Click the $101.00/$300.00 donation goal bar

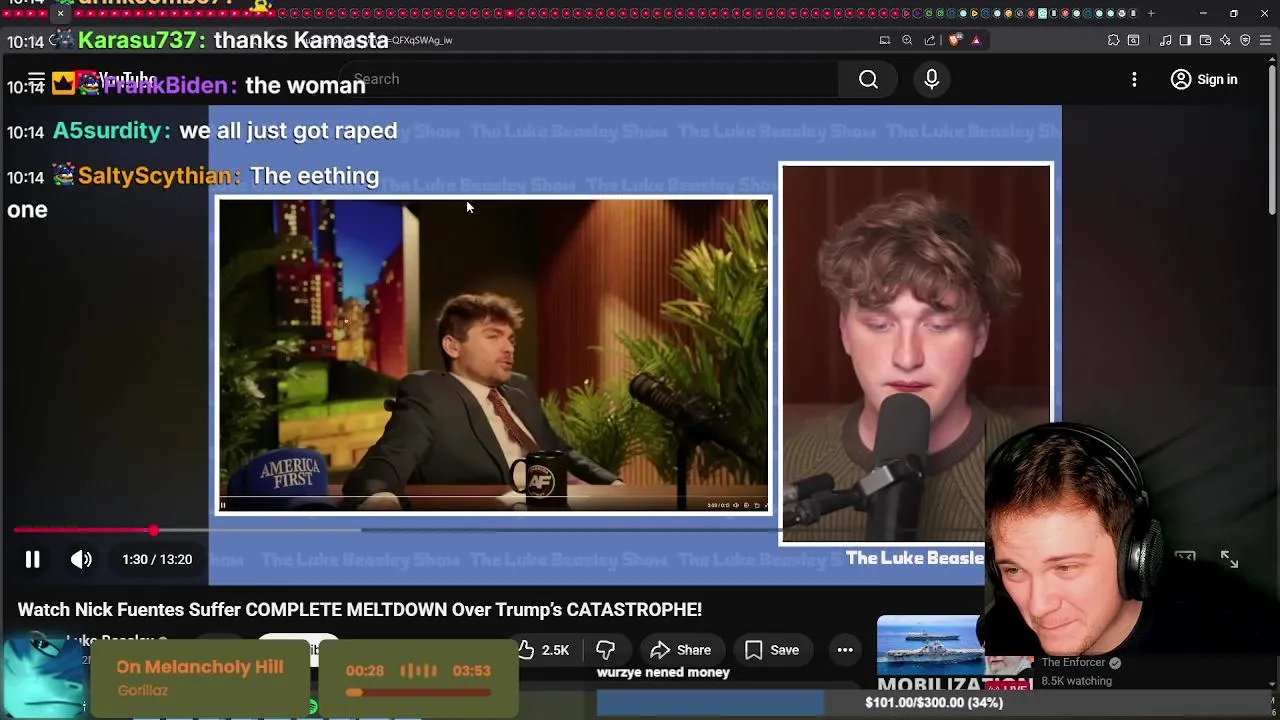tap(934, 702)
